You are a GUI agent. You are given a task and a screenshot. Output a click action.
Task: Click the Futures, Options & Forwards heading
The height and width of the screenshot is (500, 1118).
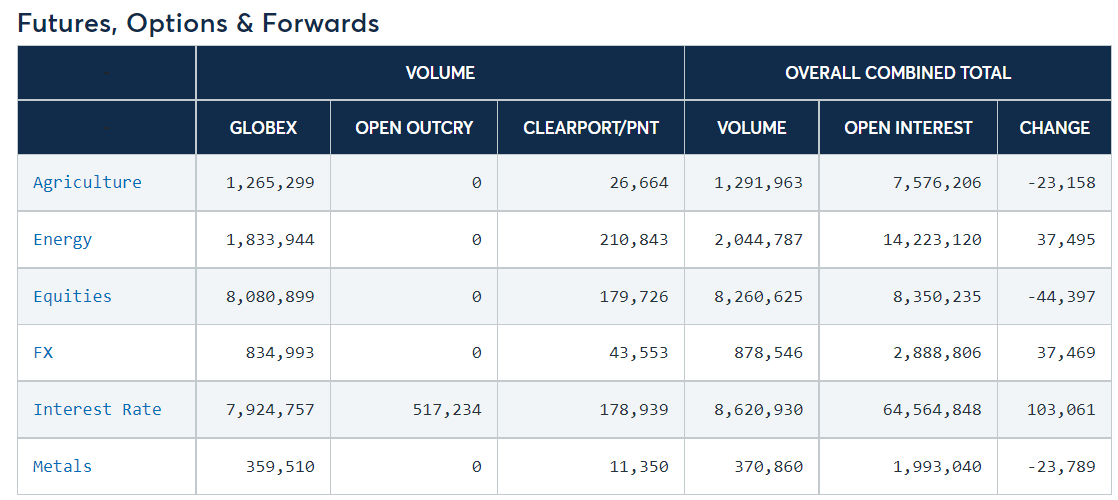198,23
